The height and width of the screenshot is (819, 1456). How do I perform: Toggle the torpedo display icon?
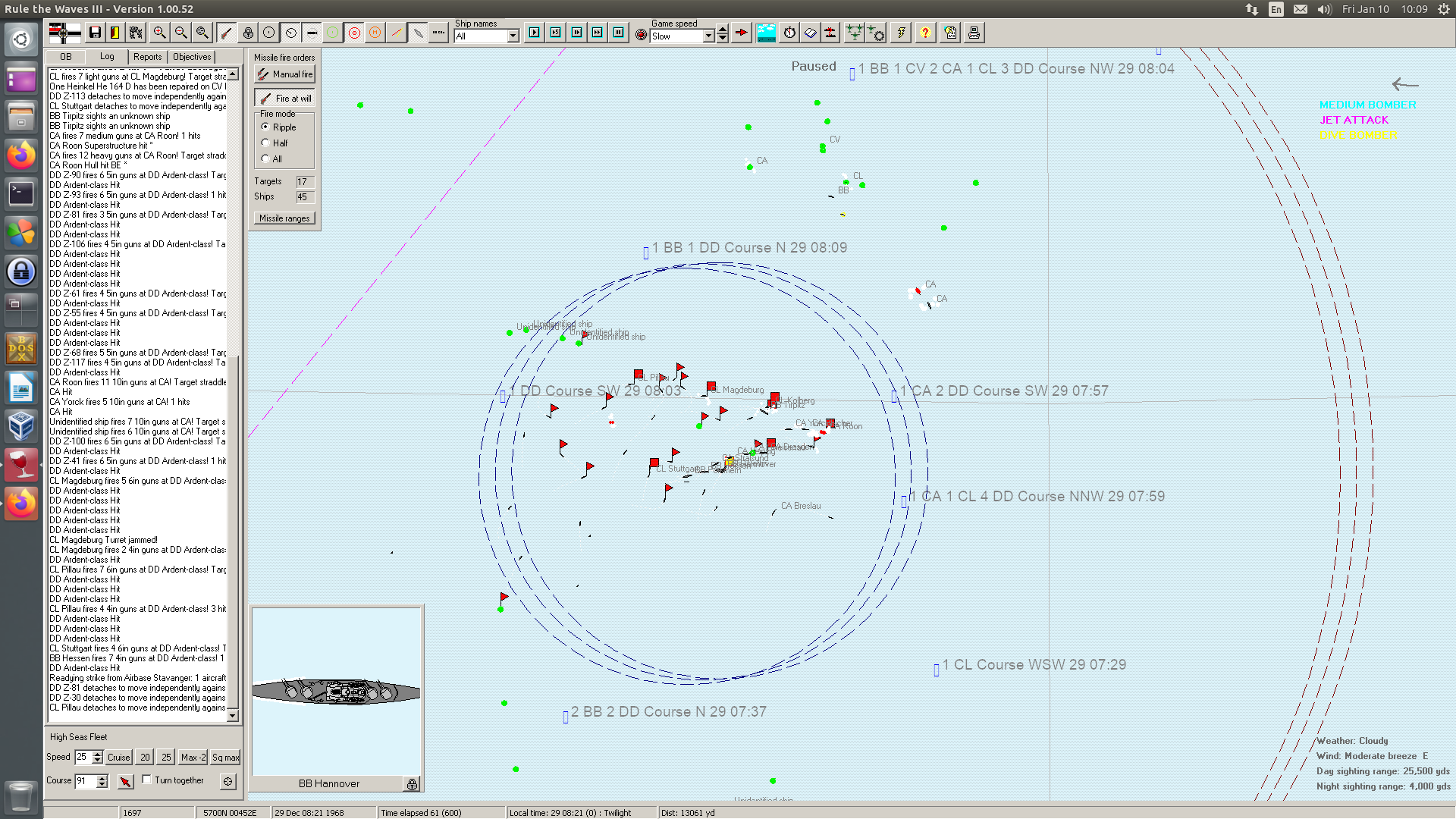312,33
